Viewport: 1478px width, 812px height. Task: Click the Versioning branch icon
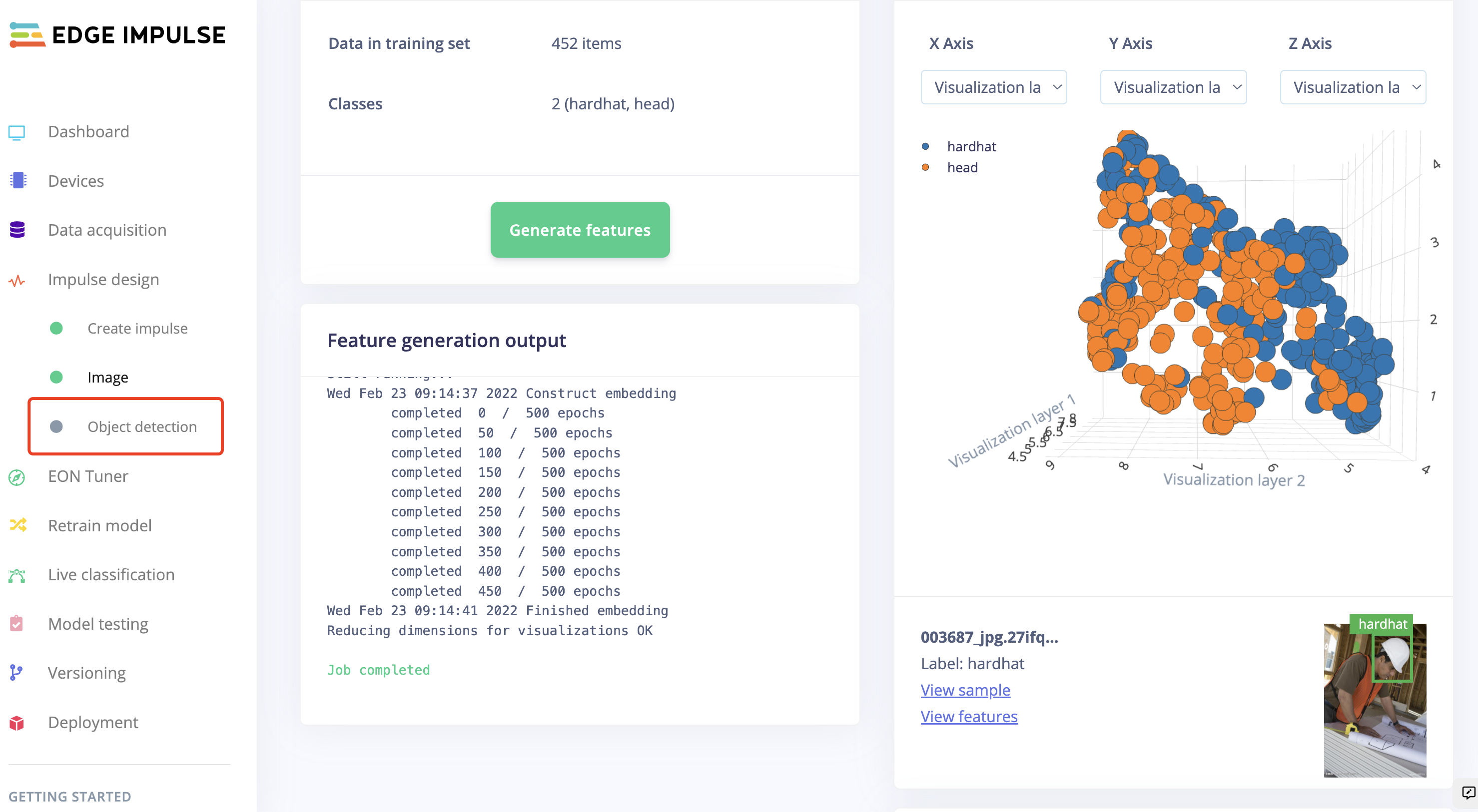(16, 673)
